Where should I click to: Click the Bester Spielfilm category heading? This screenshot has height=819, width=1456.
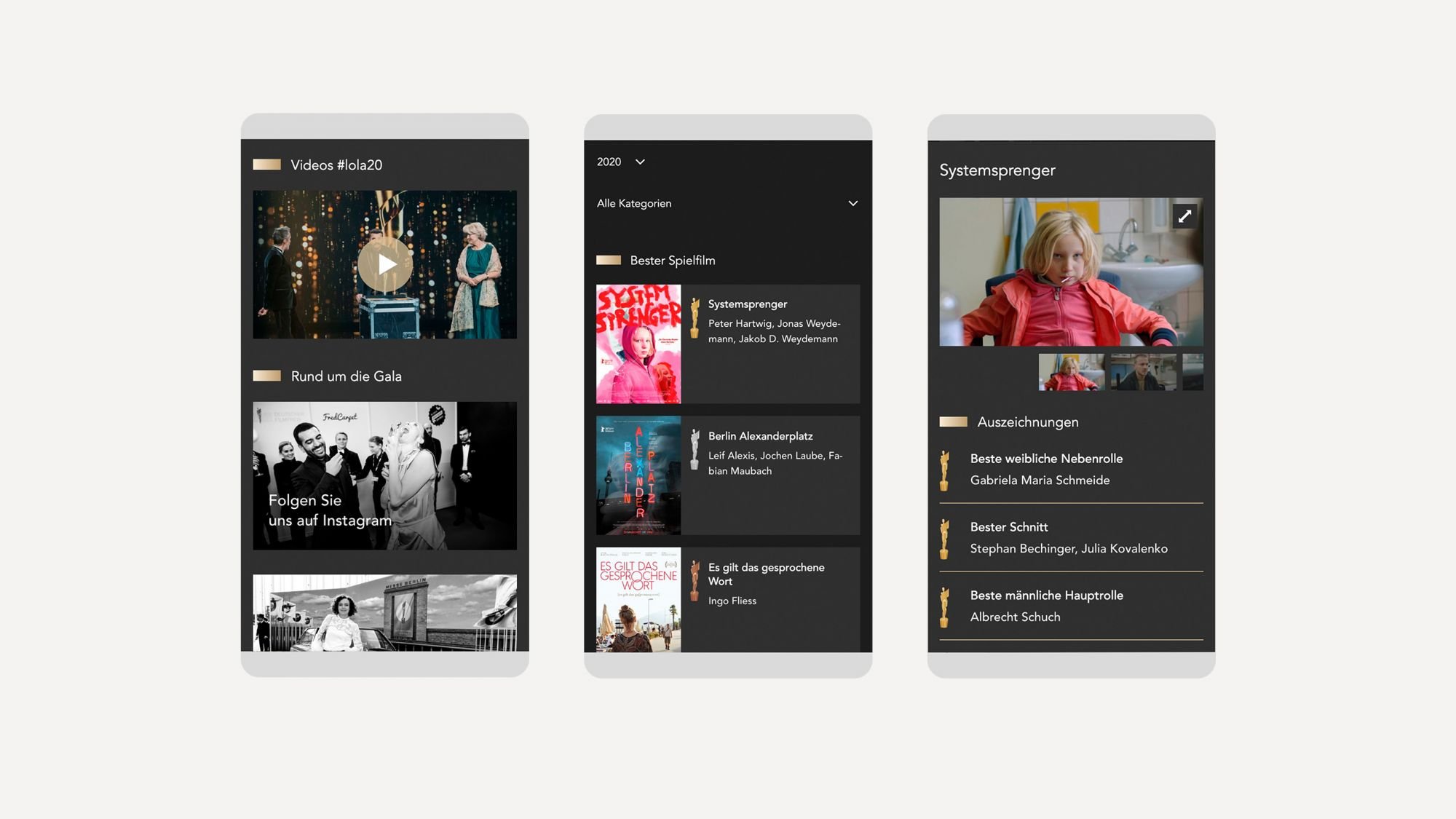pos(673,261)
